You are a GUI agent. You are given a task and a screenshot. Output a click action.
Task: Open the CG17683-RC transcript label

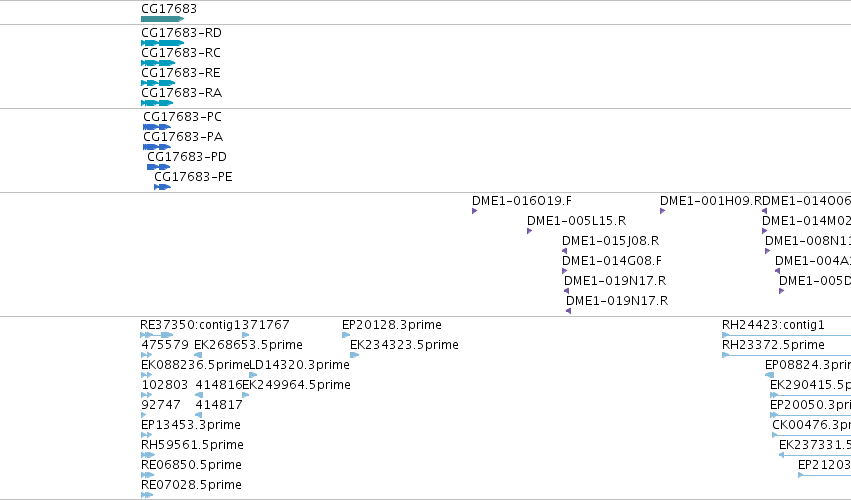[181, 53]
